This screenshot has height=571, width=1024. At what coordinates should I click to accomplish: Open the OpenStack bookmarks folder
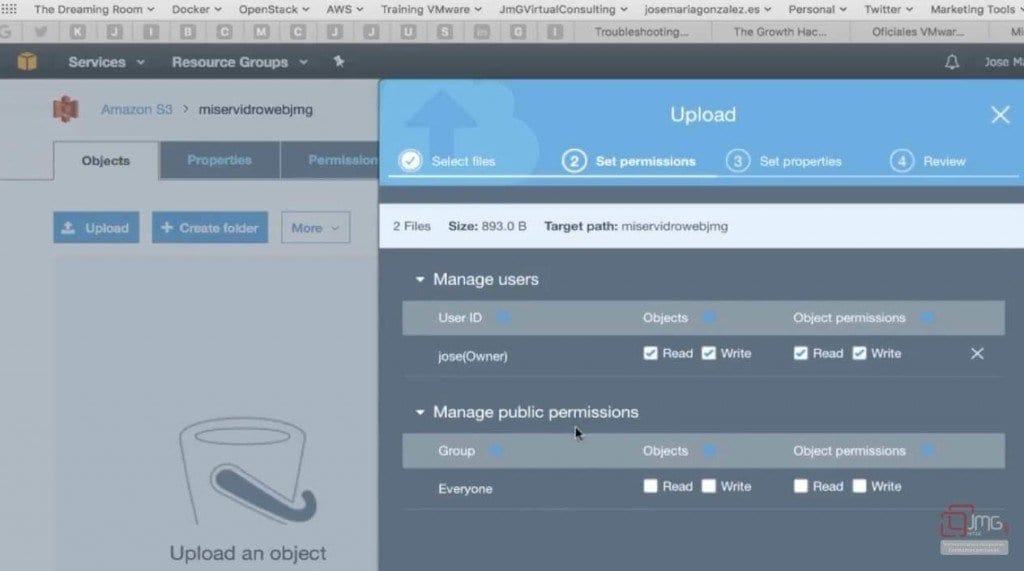click(x=274, y=9)
